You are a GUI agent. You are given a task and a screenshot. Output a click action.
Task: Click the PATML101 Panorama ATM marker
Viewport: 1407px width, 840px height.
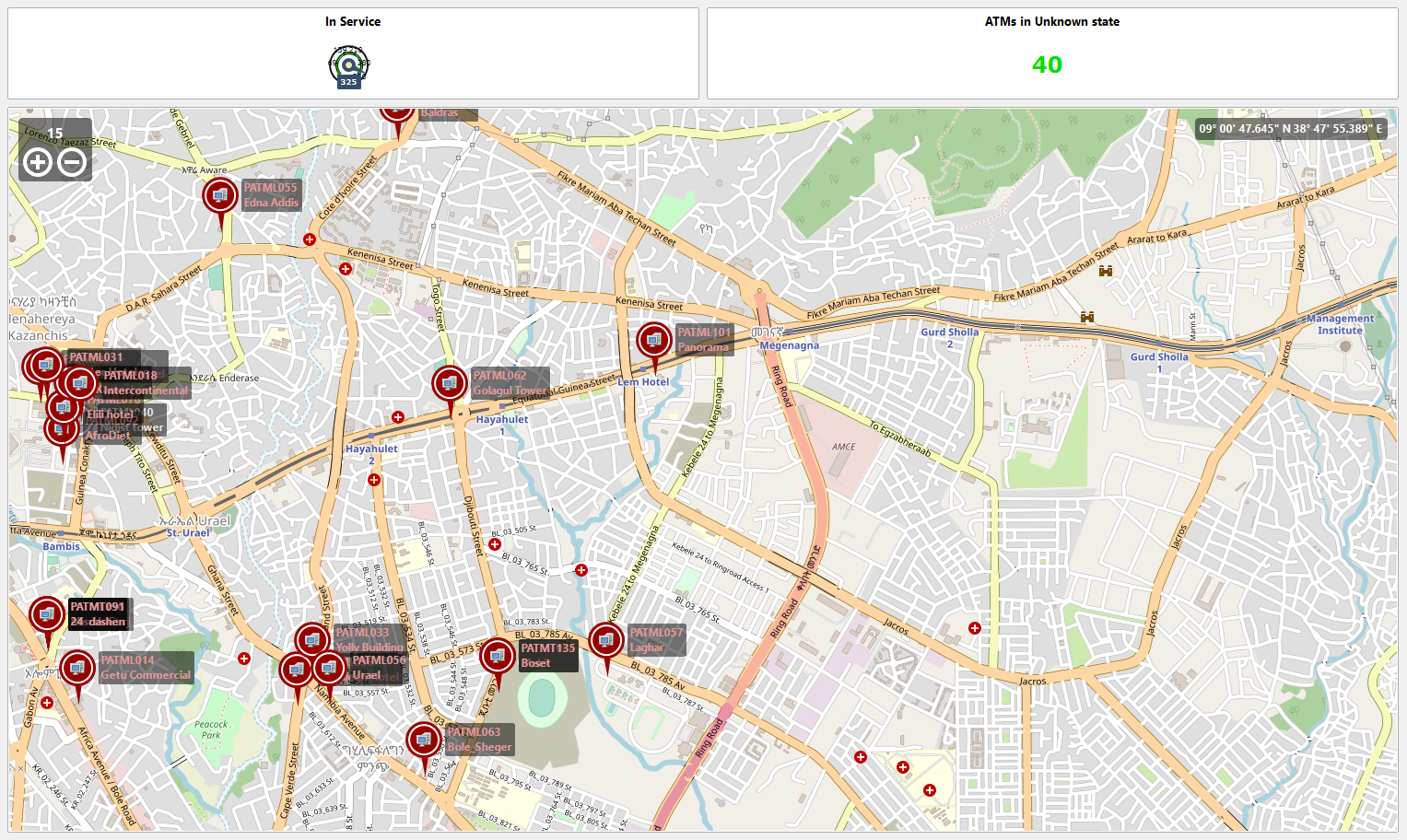click(654, 339)
